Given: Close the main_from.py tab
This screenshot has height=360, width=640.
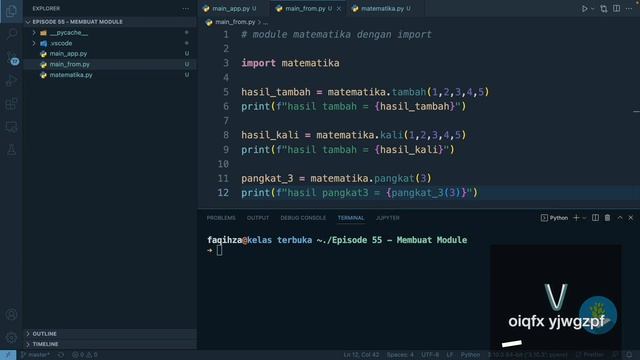Looking at the screenshot, I should pos(339,9).
